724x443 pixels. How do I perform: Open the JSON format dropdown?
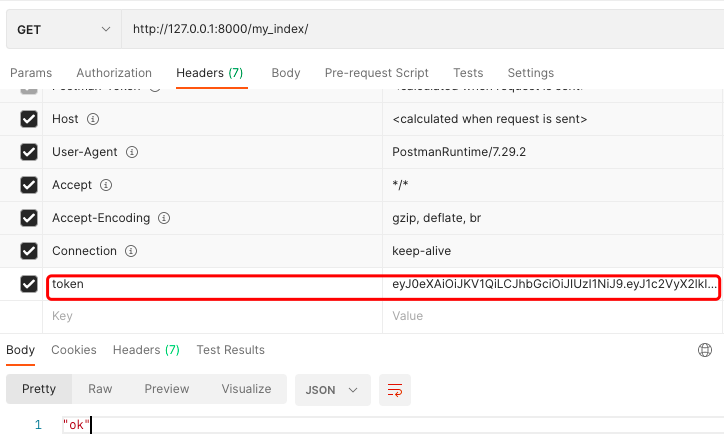pyautogui.click(x=332, y=389)
